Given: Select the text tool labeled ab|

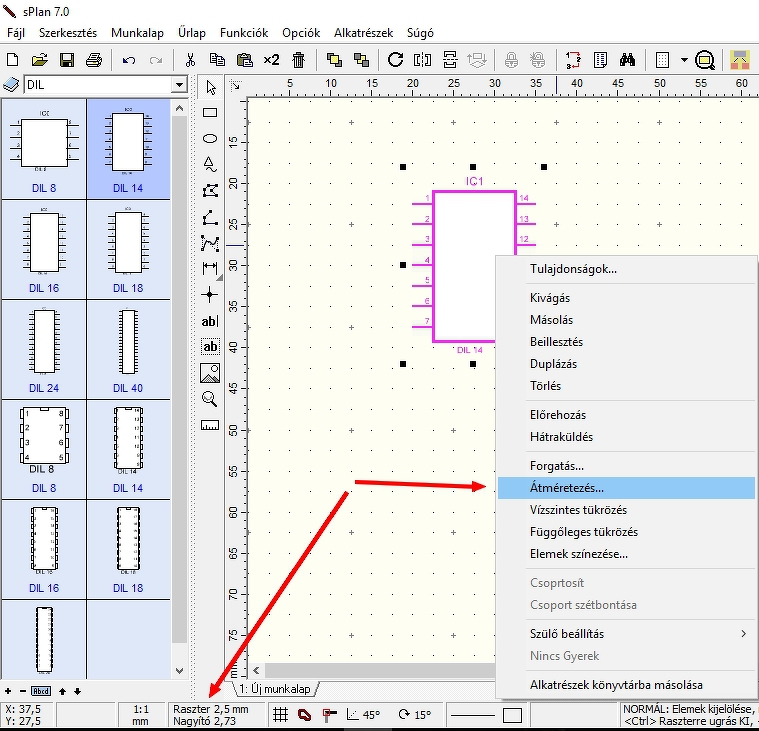Looking at the screenshot, I should point(210,321).
